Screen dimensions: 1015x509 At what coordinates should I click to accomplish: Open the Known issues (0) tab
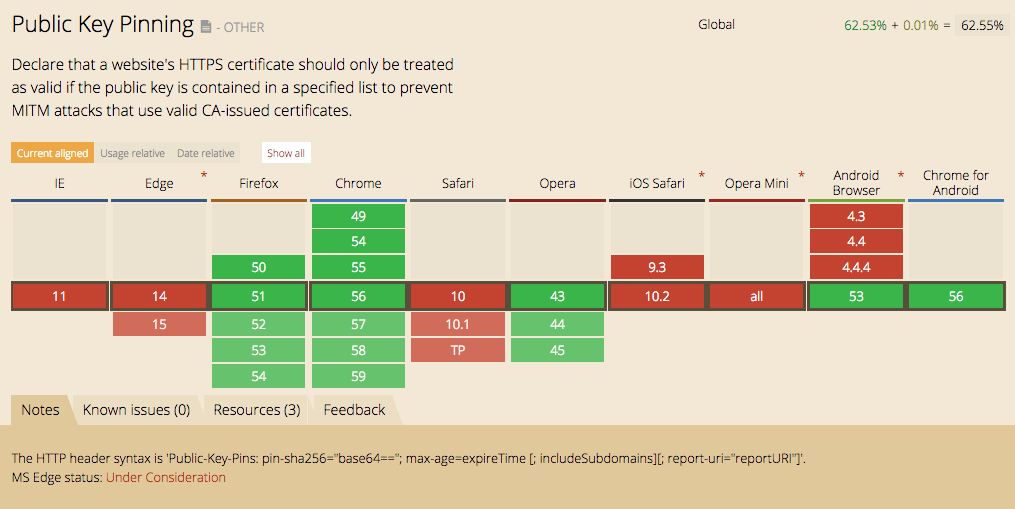point(136,410)
